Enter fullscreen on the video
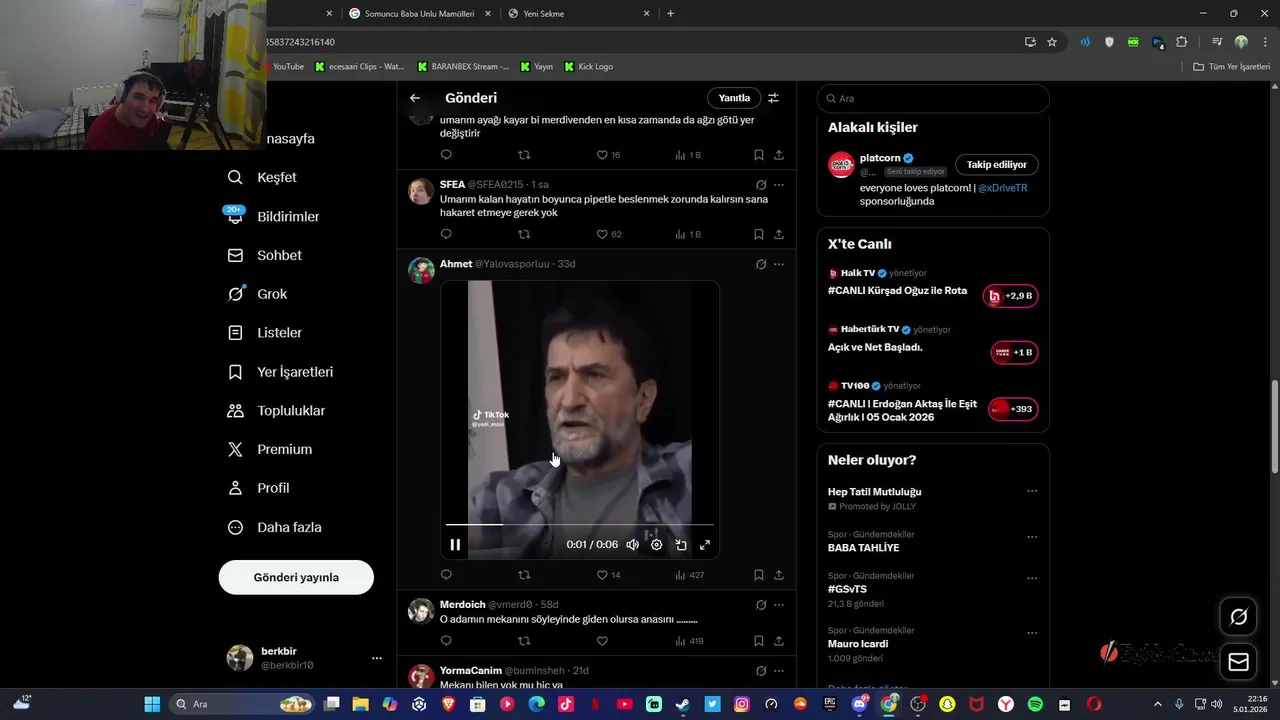This screenshot has width=1280, height=720. pyautogui.click(x=705, y=545)
